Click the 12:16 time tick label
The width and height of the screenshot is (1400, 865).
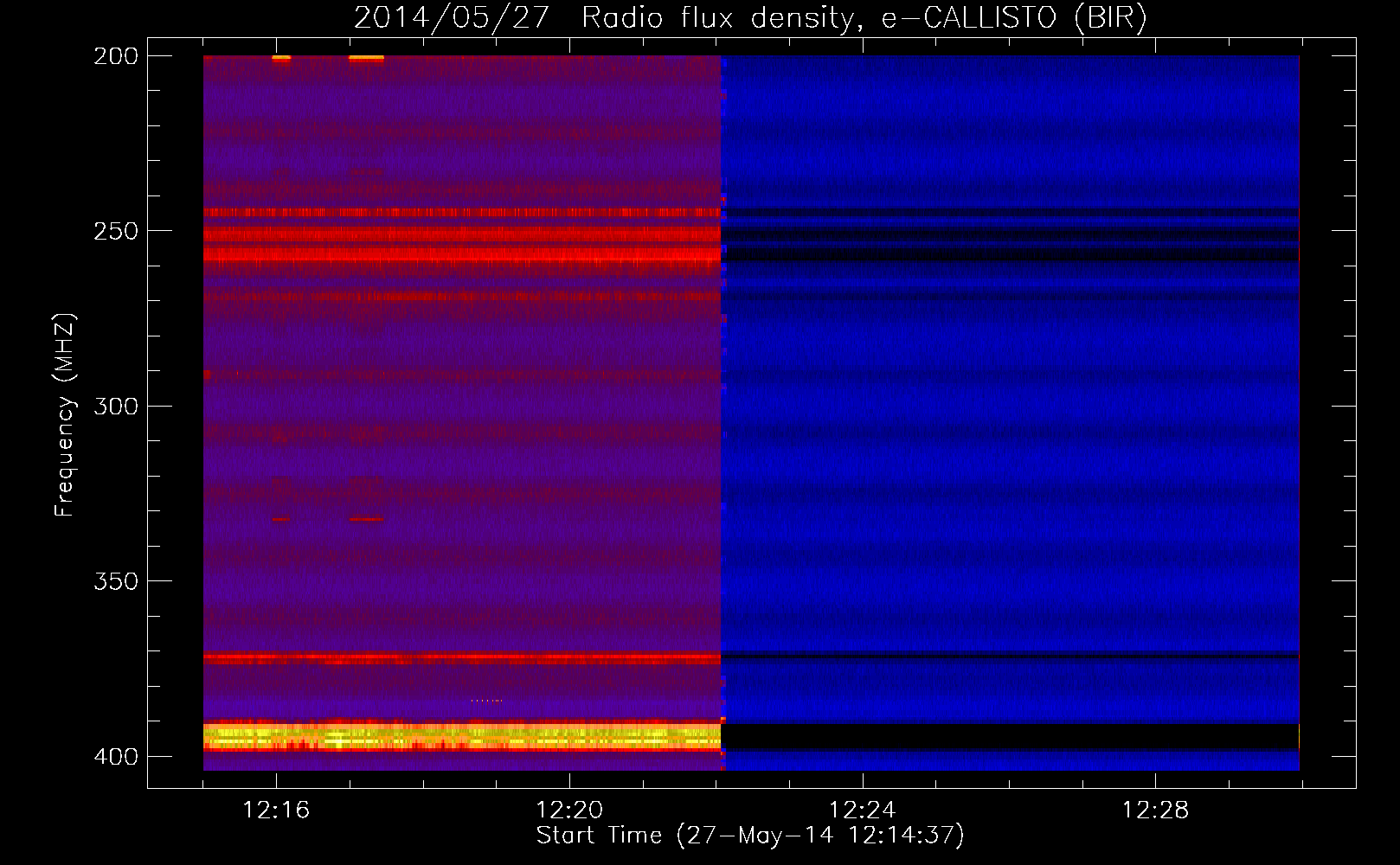click(276, 810)
